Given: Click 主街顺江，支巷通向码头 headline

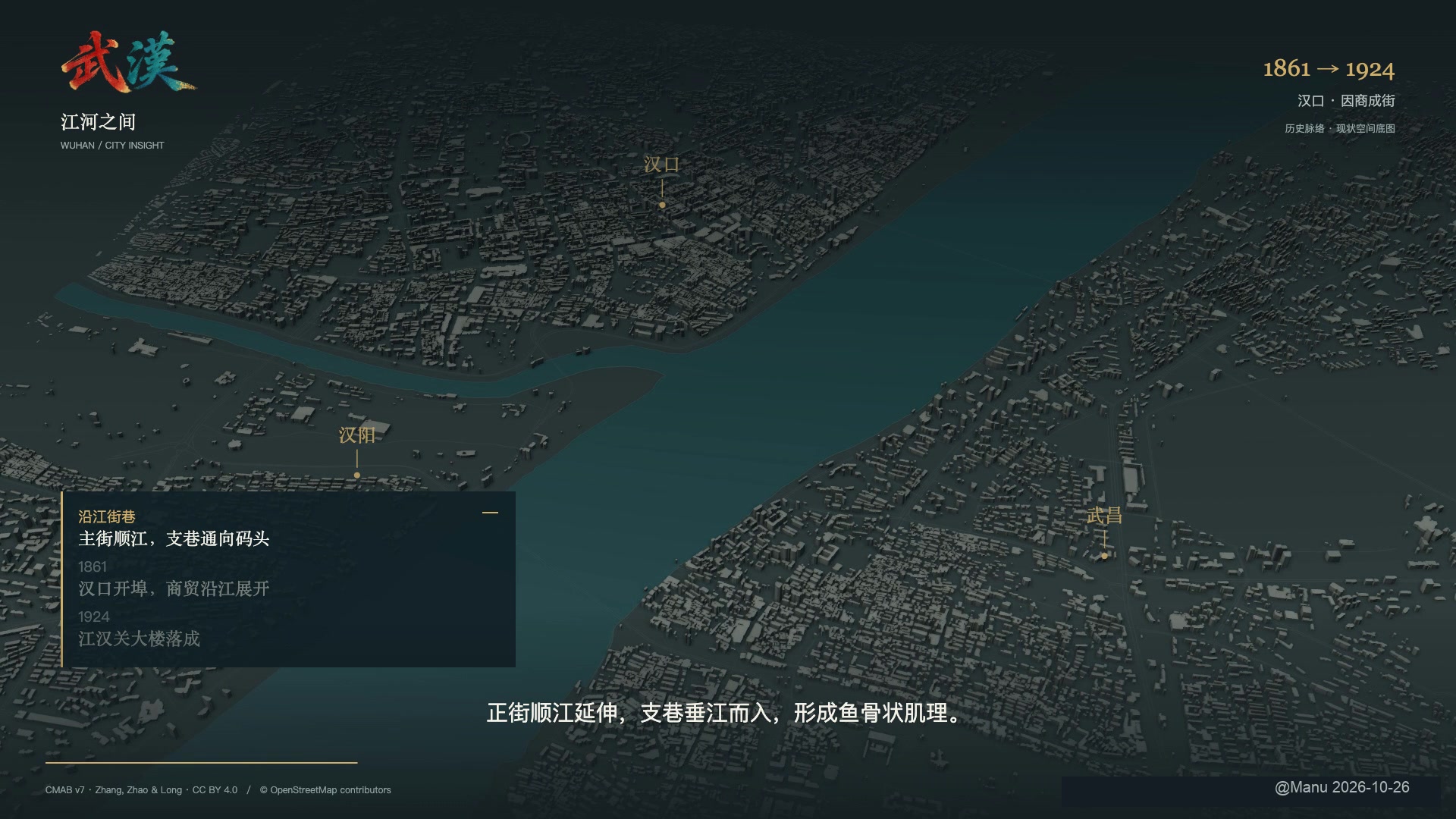Looking at the screenshot, I should pos(174,538).
